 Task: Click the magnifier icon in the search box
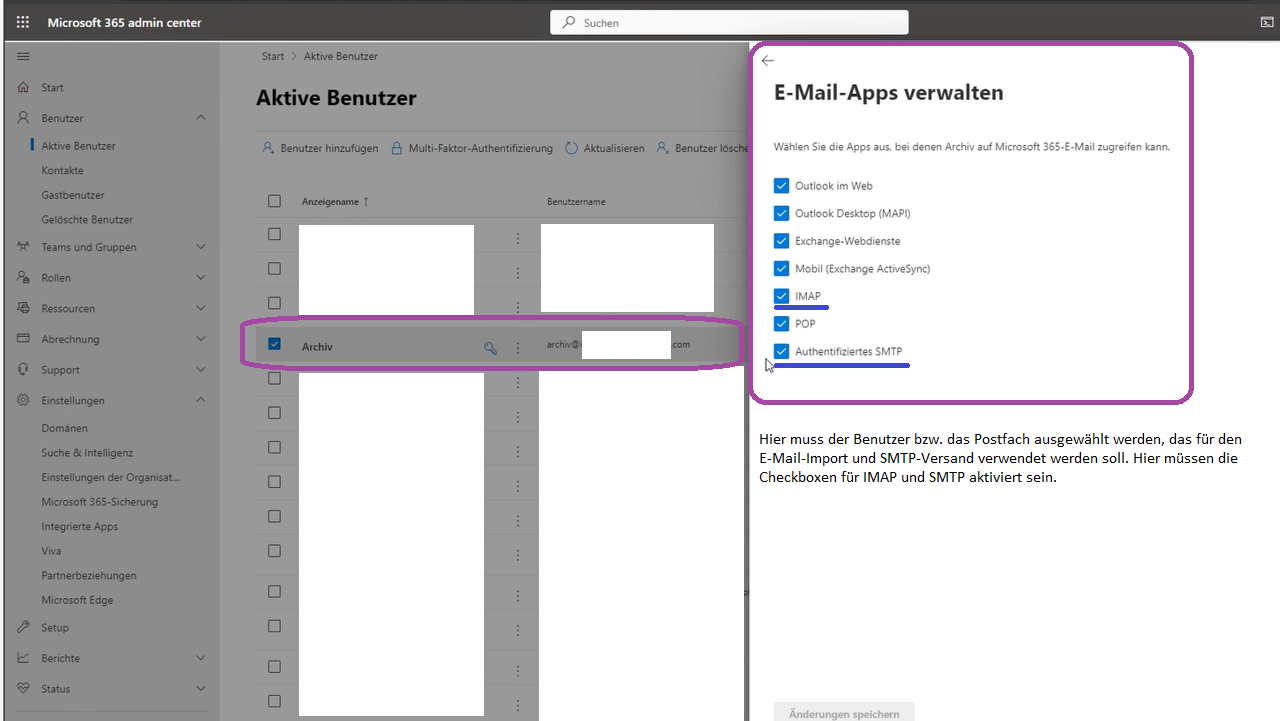click(569, 22)
